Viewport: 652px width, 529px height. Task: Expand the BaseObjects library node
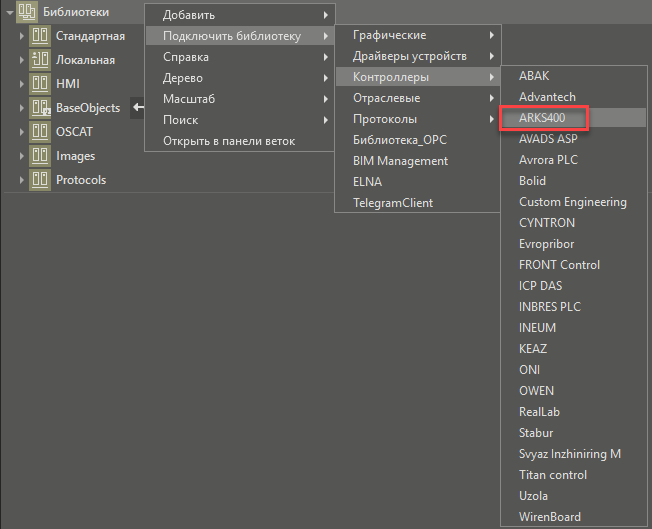click(22, 108)
